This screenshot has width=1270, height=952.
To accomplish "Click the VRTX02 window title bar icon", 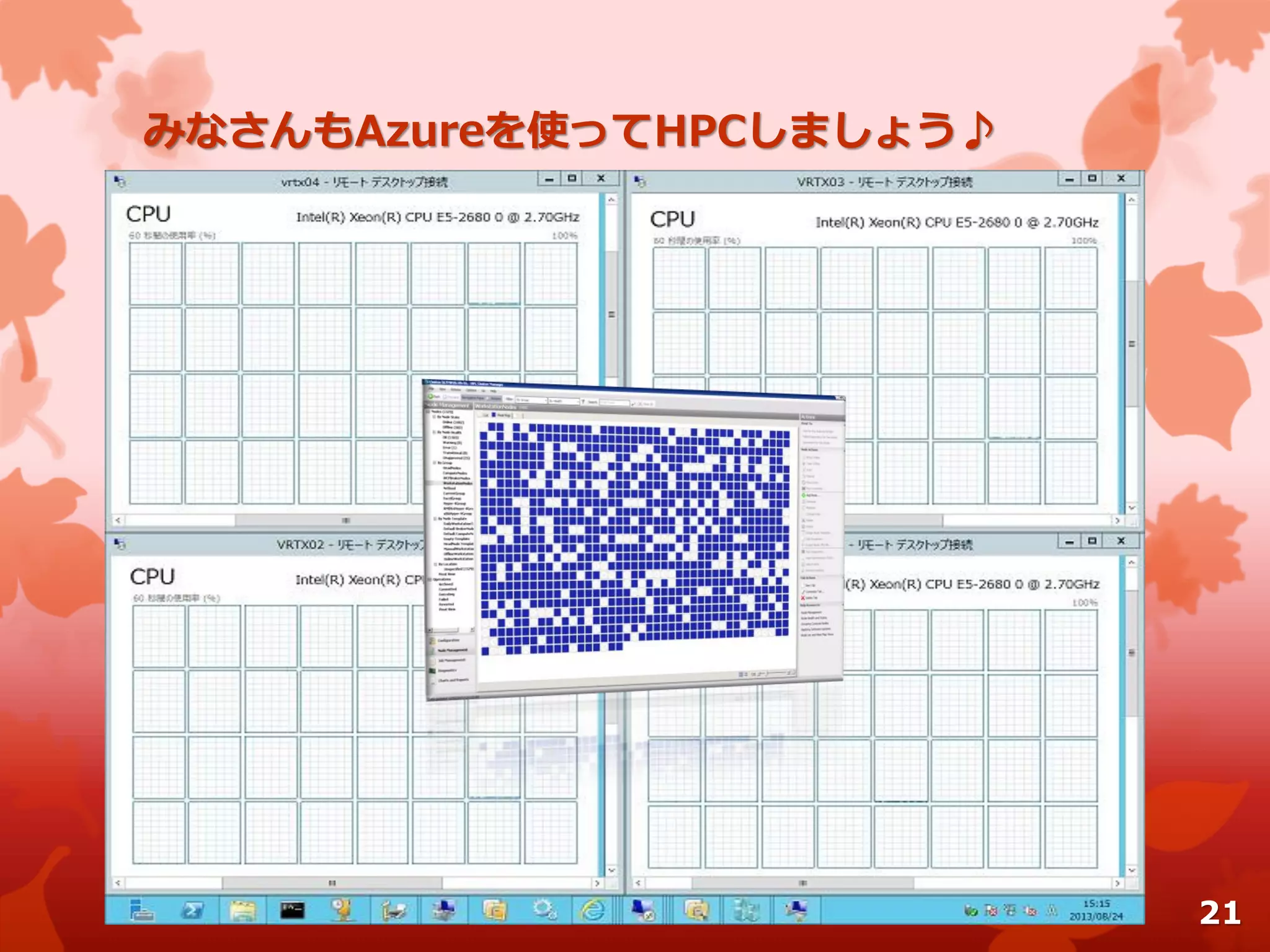I will click(x=120, y=544).
